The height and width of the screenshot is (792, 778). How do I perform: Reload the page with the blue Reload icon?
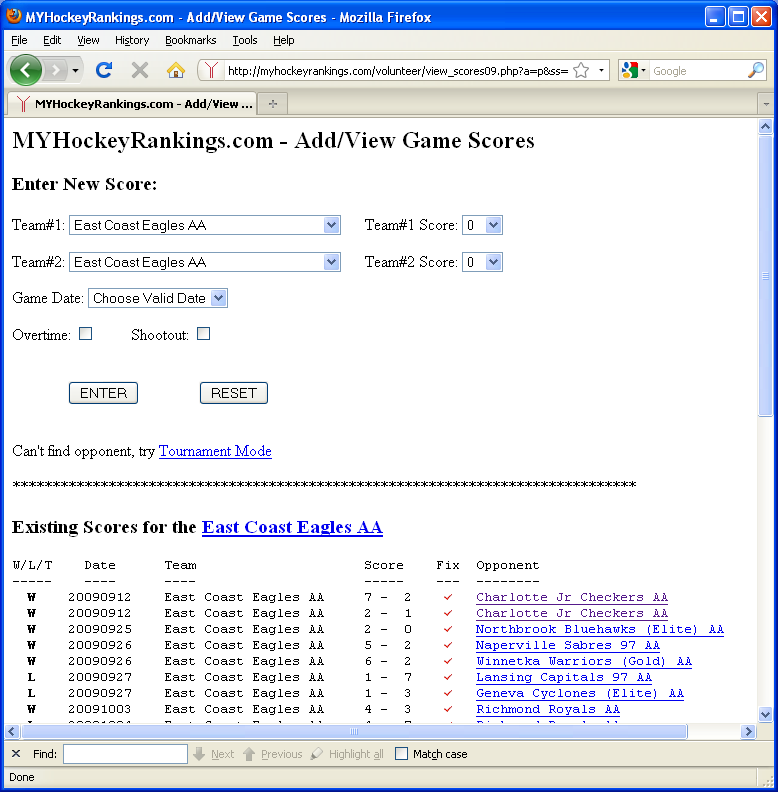point(104,70)
